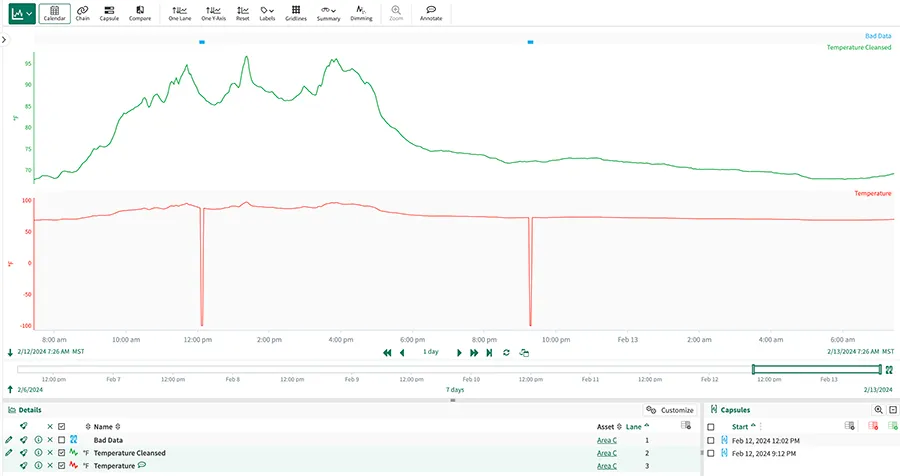Screen dimensions: 900x476
Task: Jump display range to now
Action: (x=490, y=353)
